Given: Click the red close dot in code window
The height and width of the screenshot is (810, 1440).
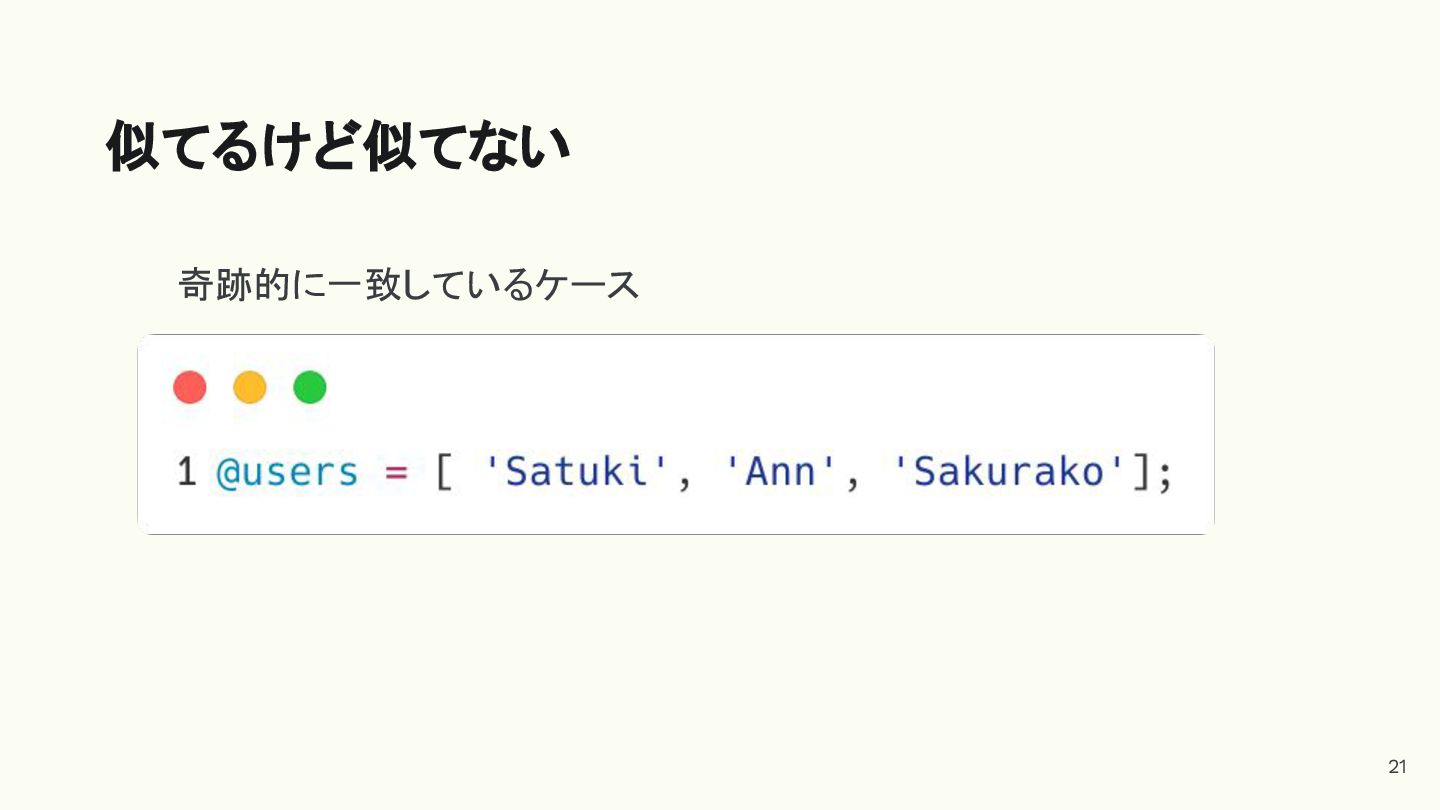Looking at the screenshot, I should click(190, 387).
